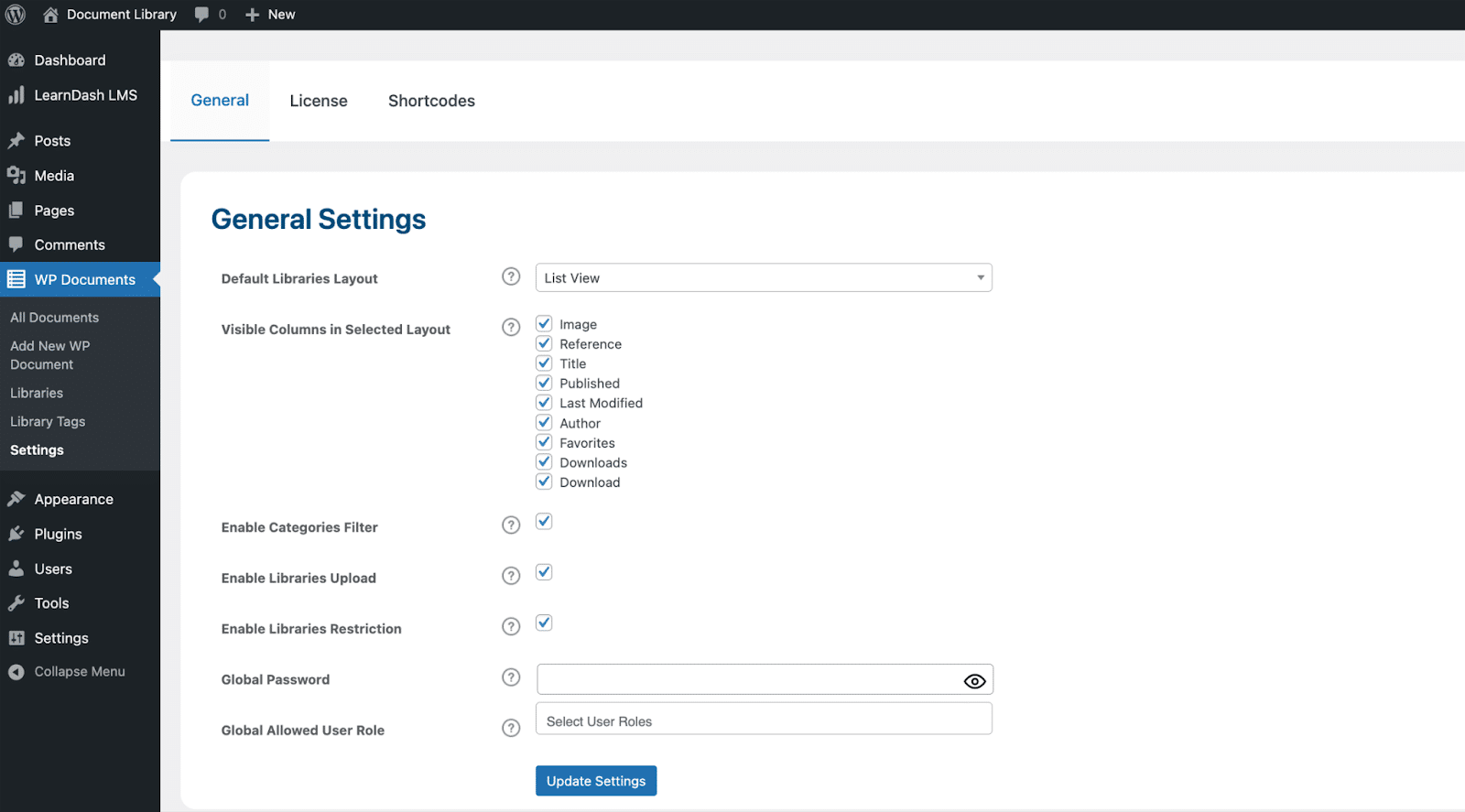Open WP Documents Settings submenu item
Viewport: 1465px width, 812px height.
(x=37, y=450)
